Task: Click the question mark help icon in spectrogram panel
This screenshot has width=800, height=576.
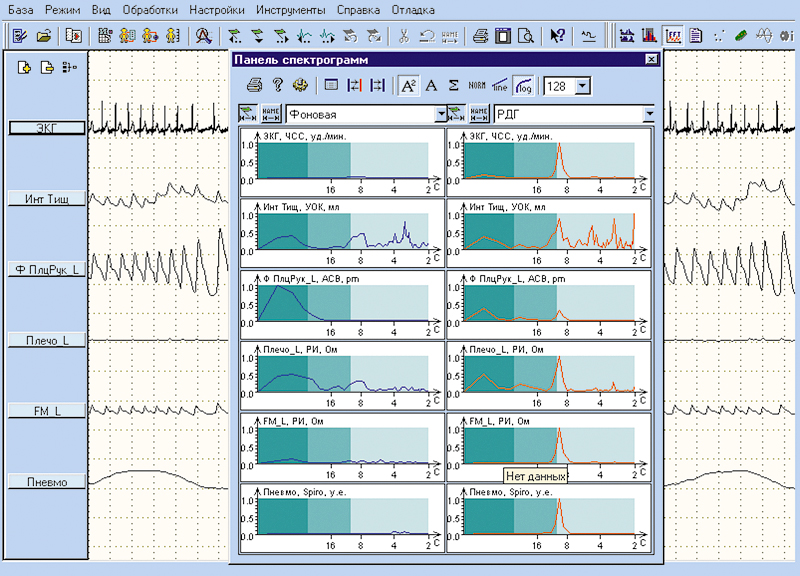Action: click(x=278, y=86)
